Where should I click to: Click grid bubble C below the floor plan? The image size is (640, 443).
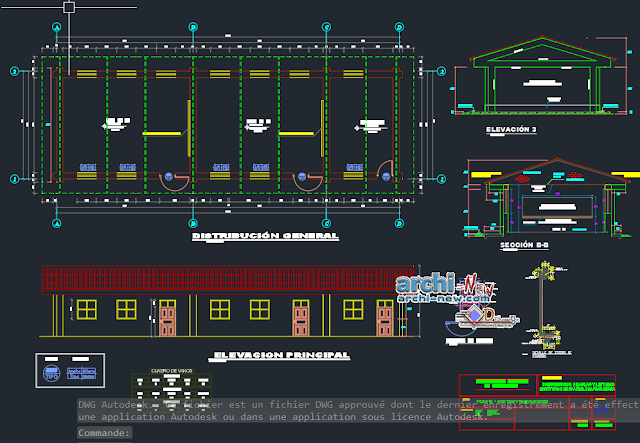[x=326, y=223]
